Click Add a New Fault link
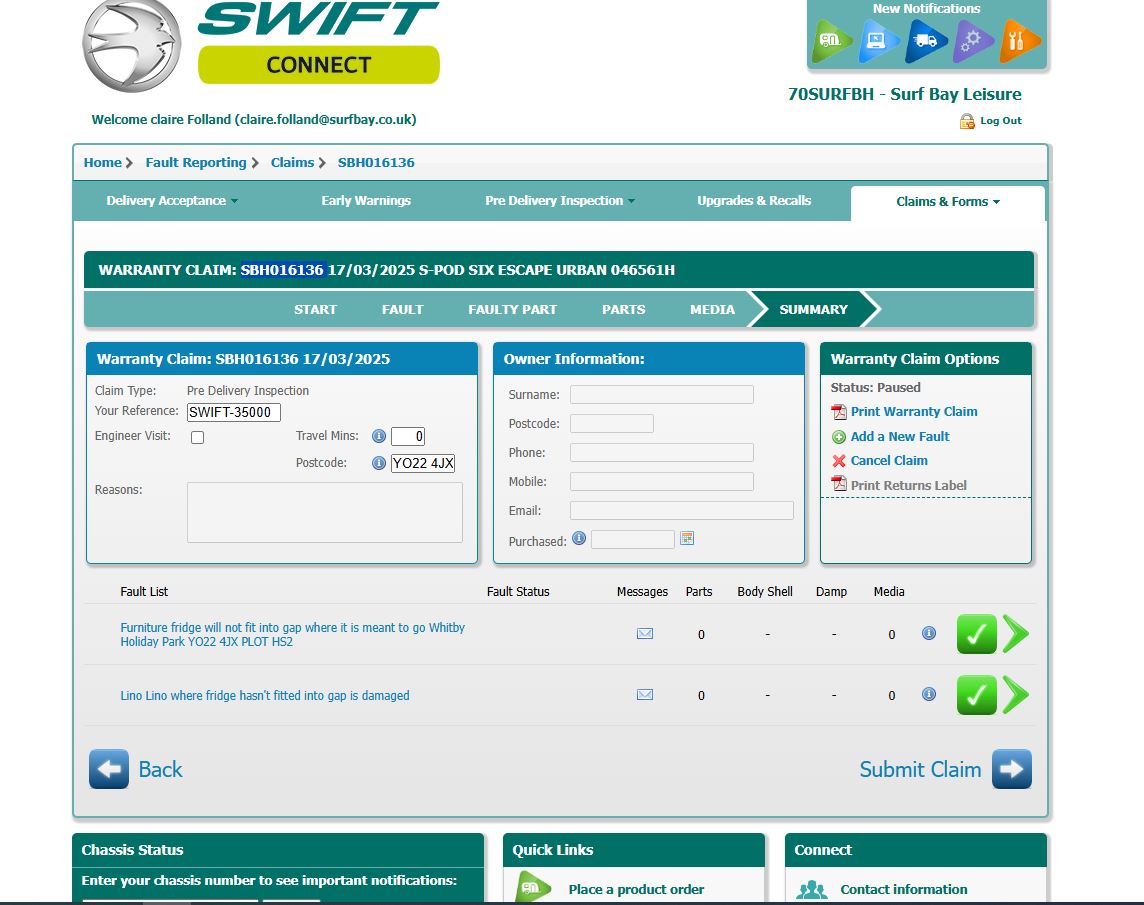The height and width of the screenshot is (905, 1144). (900, 436)
